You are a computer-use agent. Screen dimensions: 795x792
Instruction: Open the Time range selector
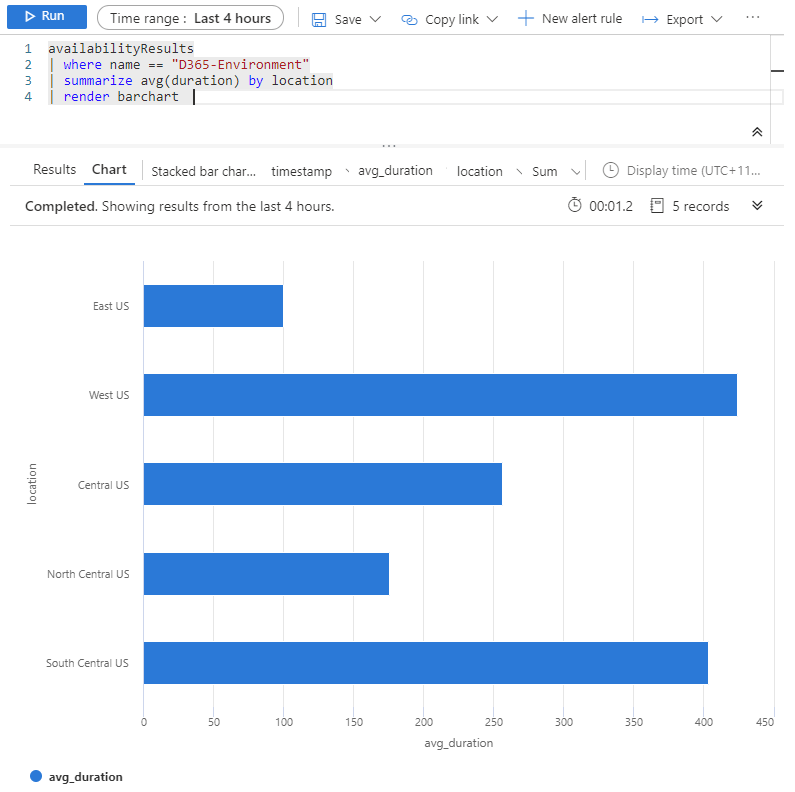point(190,18)
